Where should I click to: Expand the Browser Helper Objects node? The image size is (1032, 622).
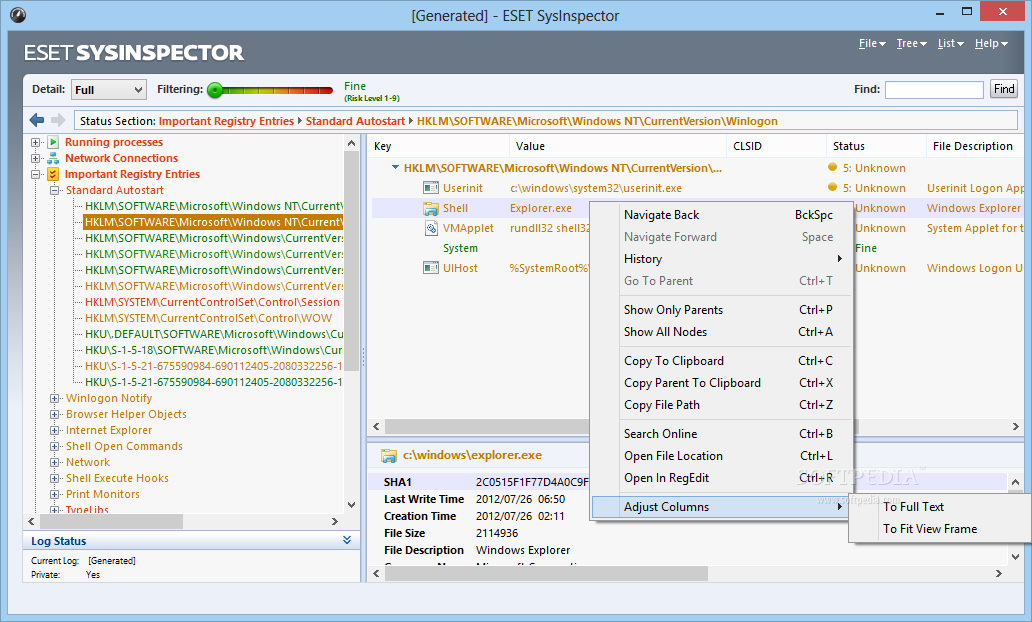click(55, 414)
